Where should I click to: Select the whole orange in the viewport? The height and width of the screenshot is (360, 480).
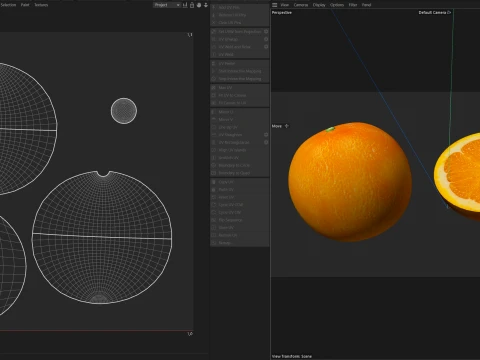pos(350,182)
